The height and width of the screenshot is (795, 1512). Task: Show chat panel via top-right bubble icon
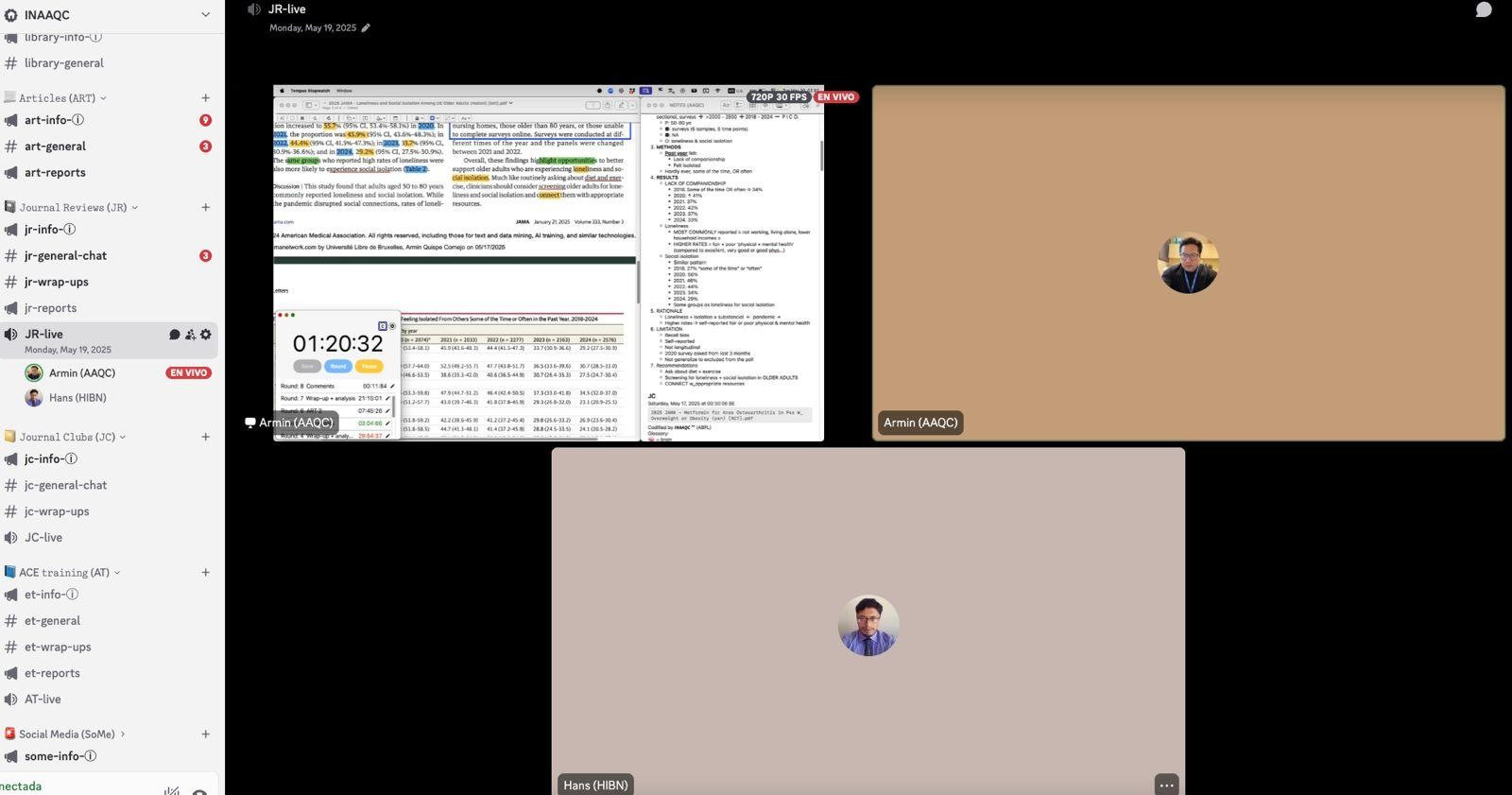tap(1484, 9)
